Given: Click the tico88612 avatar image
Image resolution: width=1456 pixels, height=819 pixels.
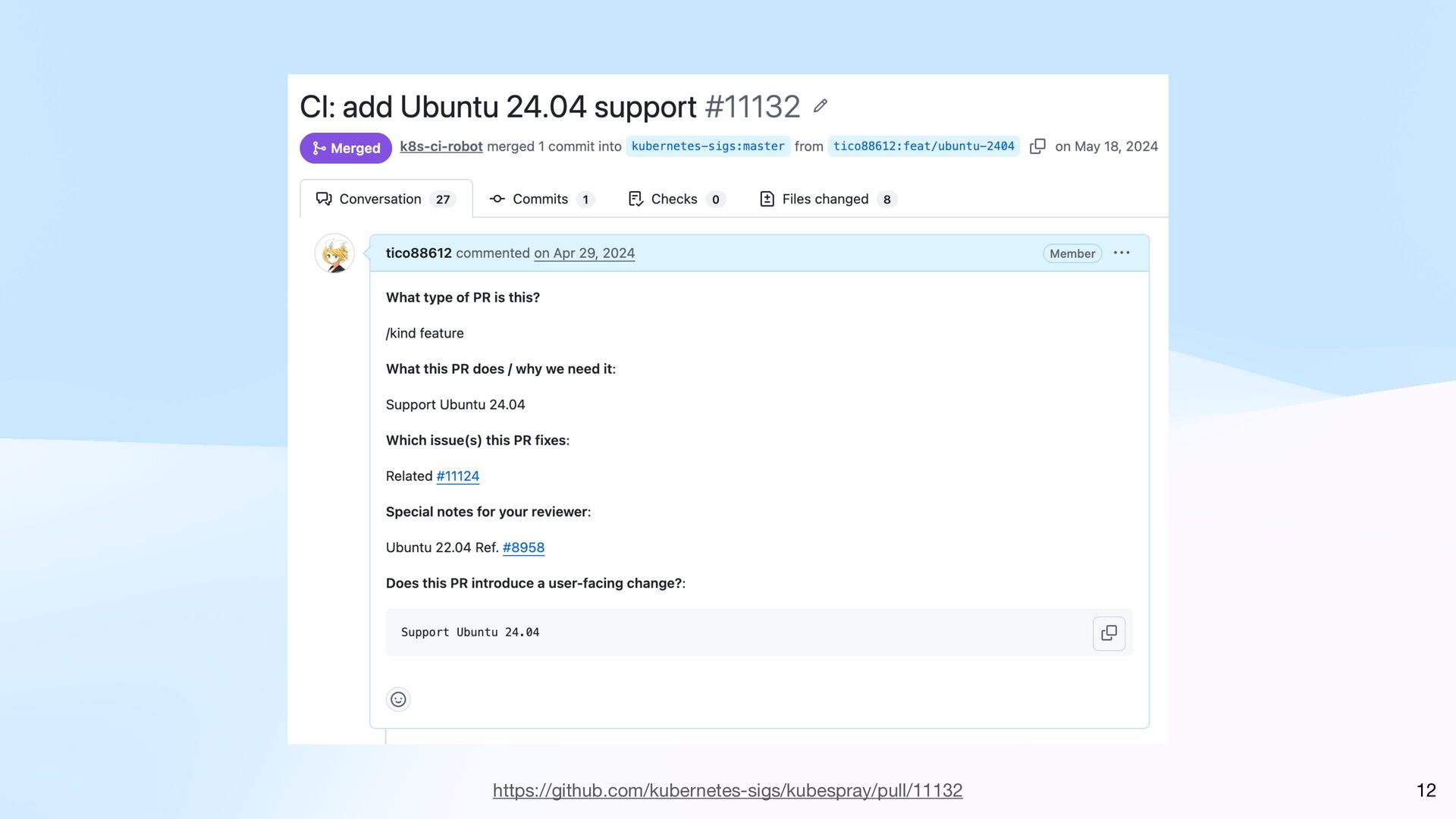Looking at the screenshot, I should (334, 254).
